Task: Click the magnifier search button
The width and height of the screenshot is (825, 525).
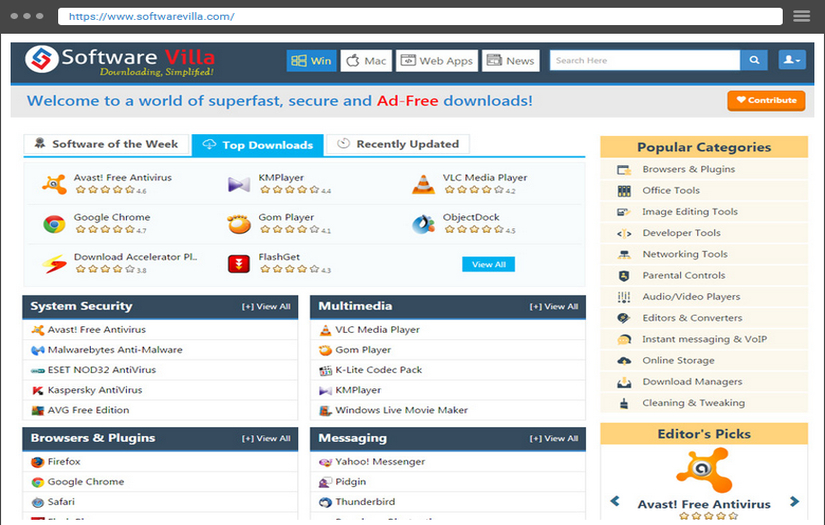Action: [x=754, y=60]
